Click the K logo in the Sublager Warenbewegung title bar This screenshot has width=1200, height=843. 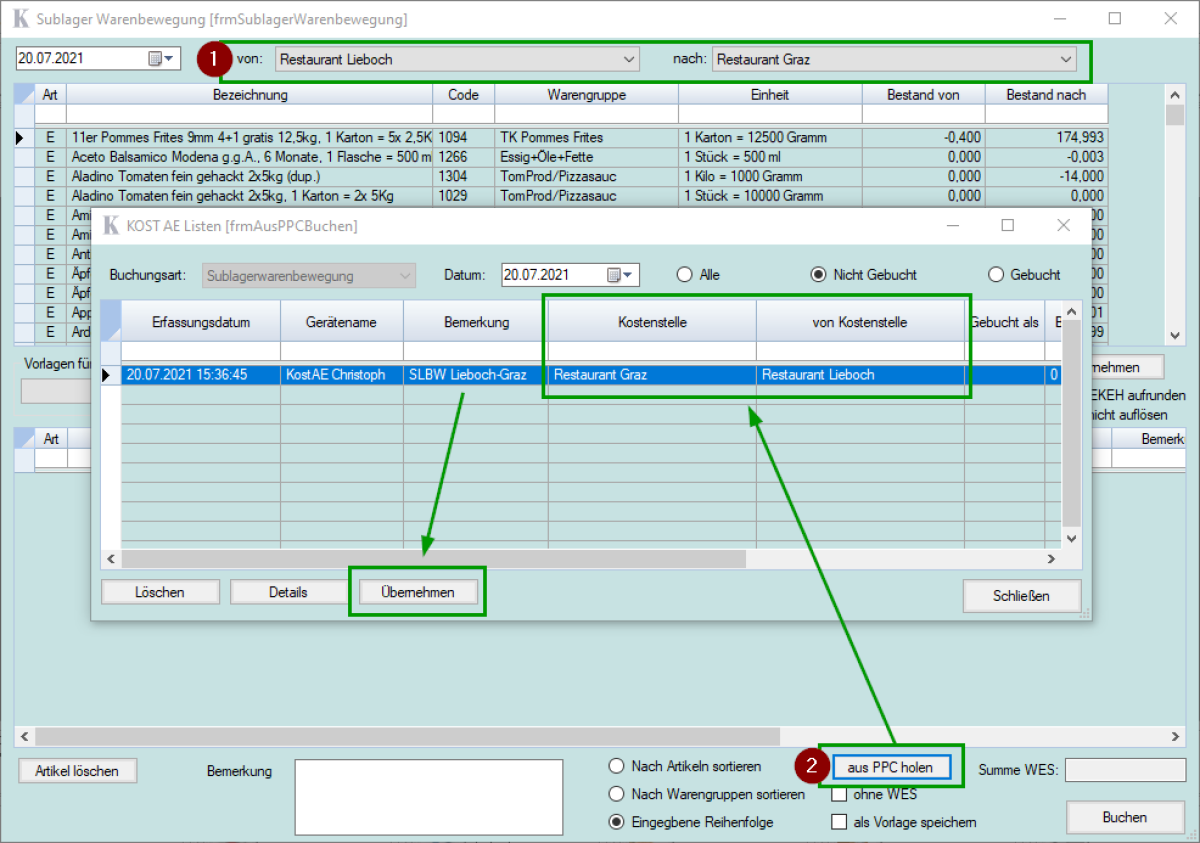pyautogui.click(x=20, y=20)
